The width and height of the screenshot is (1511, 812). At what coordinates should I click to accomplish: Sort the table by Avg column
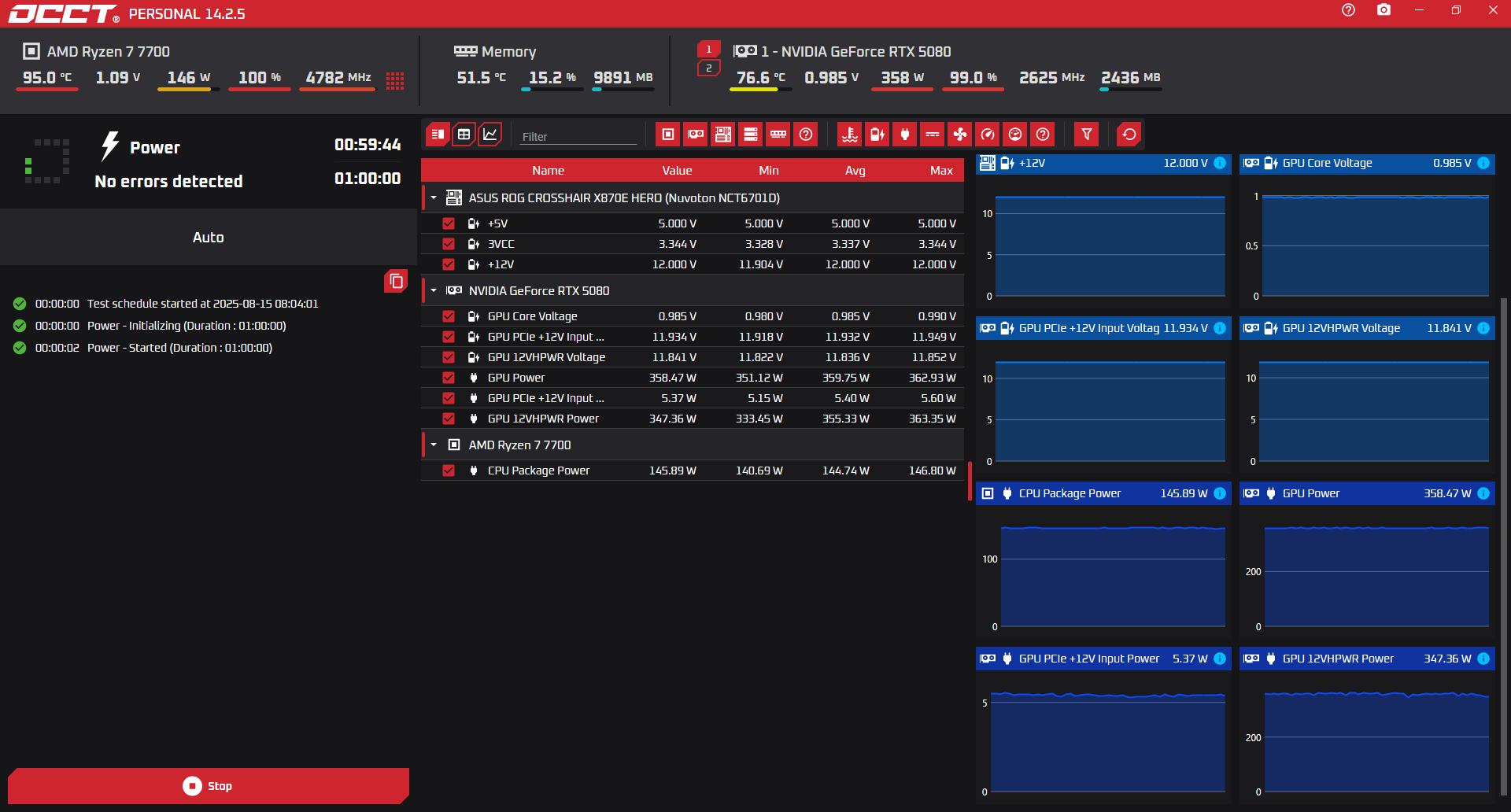855,171
